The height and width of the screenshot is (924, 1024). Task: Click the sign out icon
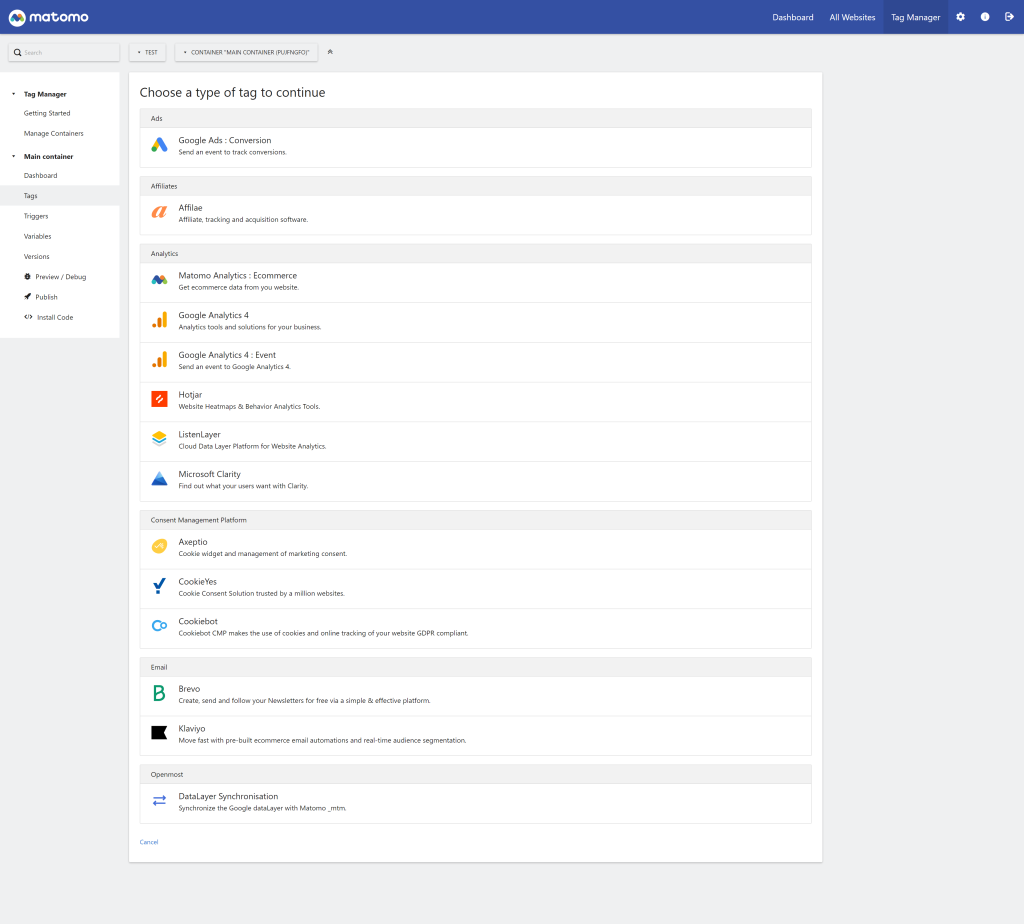coord(1009,17)
